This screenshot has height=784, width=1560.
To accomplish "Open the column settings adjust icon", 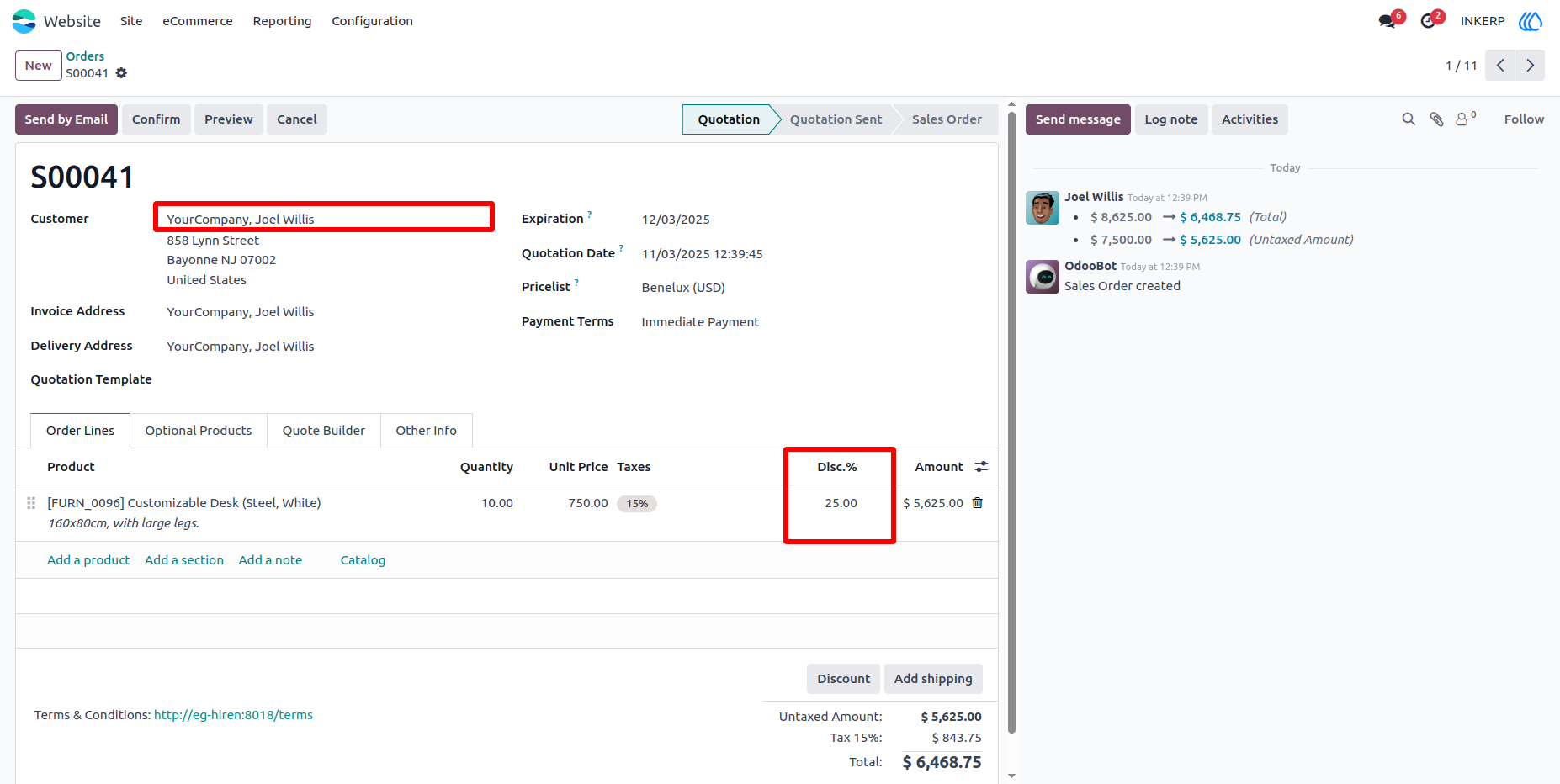I will [x=981, y=467].
